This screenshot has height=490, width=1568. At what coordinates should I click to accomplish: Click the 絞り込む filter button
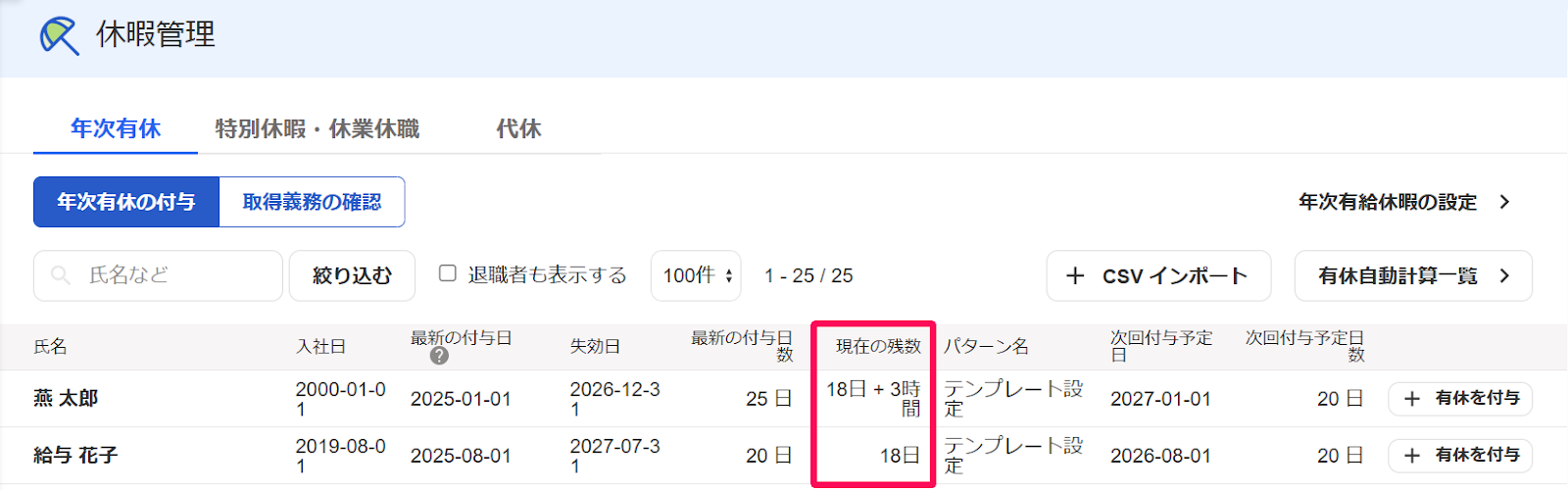click(352, 276)
